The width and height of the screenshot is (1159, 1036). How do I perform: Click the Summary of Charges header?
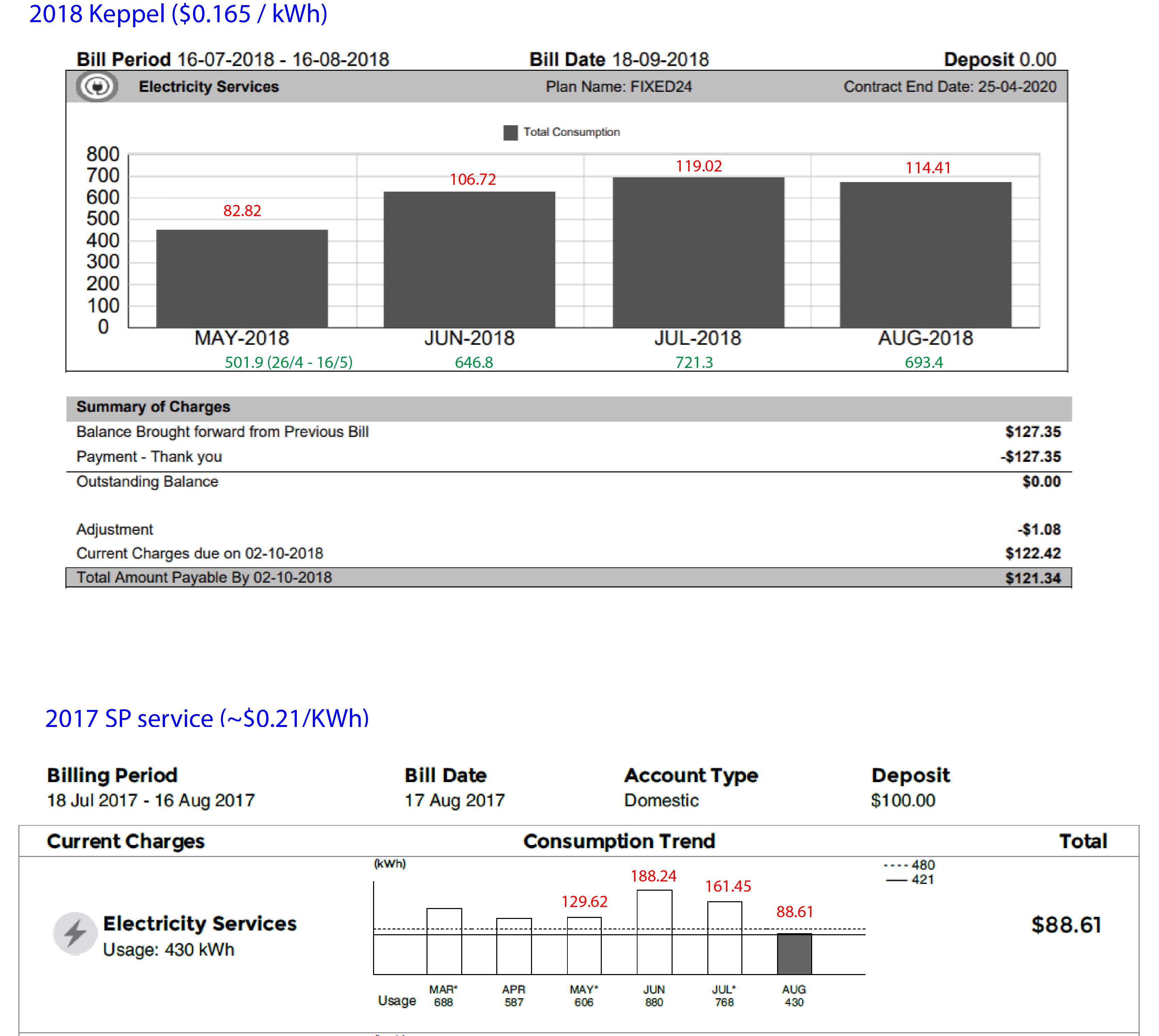153,407
